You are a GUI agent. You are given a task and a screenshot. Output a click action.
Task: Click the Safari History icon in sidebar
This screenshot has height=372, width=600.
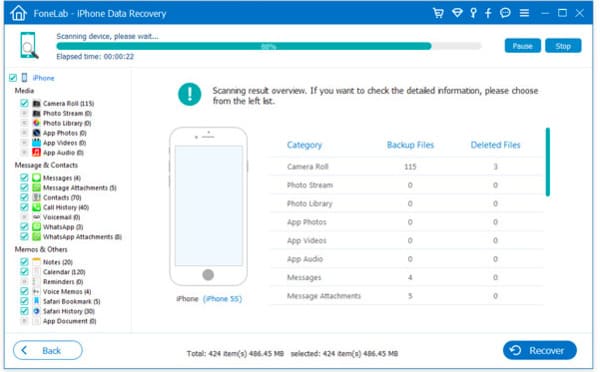(x=36, y=311)
